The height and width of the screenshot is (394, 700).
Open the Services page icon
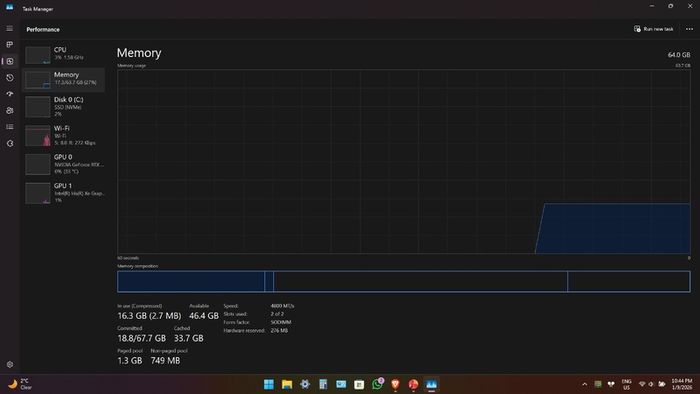(x=10, y=143)
